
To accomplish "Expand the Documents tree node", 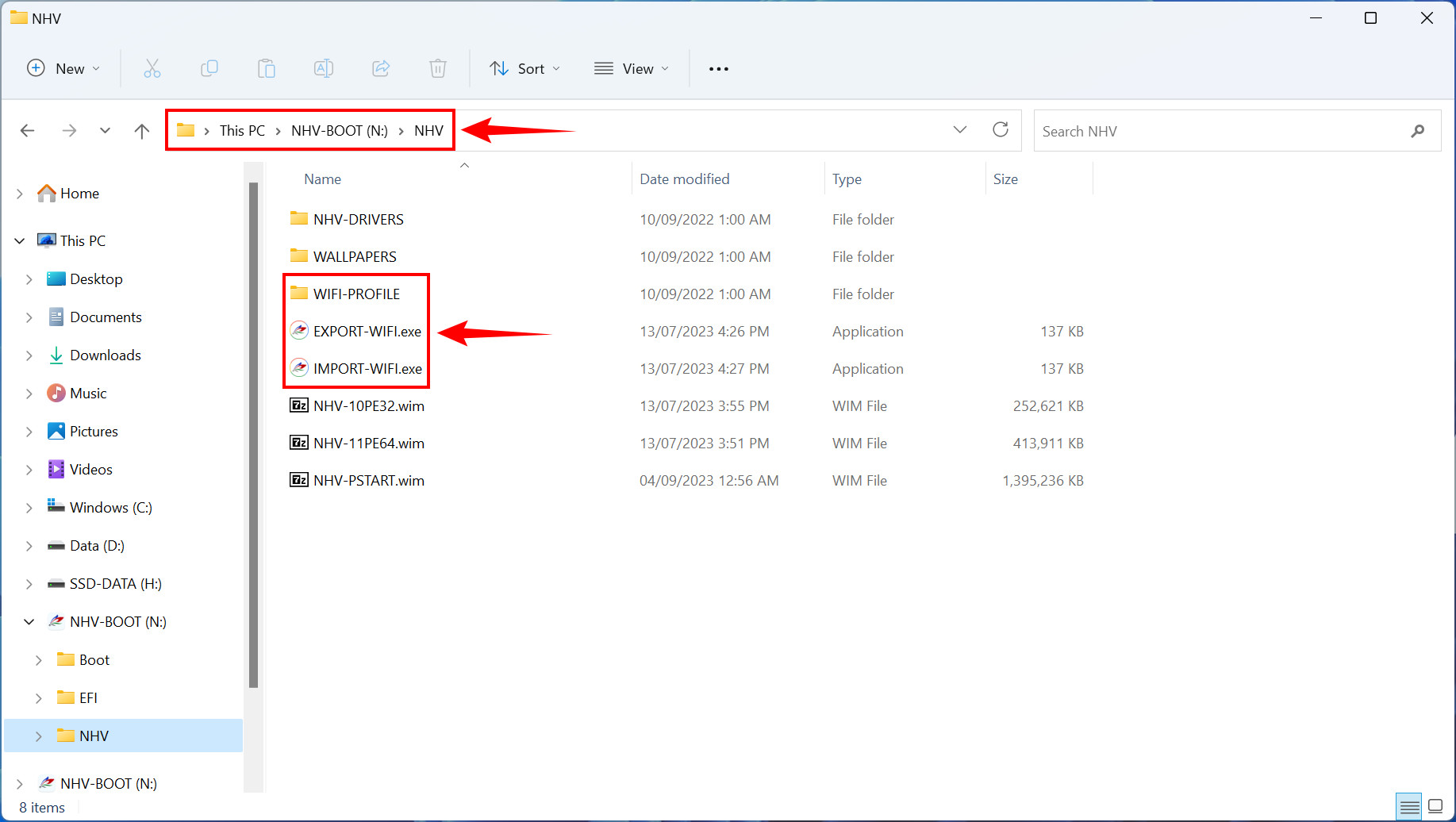I will click(x=29, y=317).
